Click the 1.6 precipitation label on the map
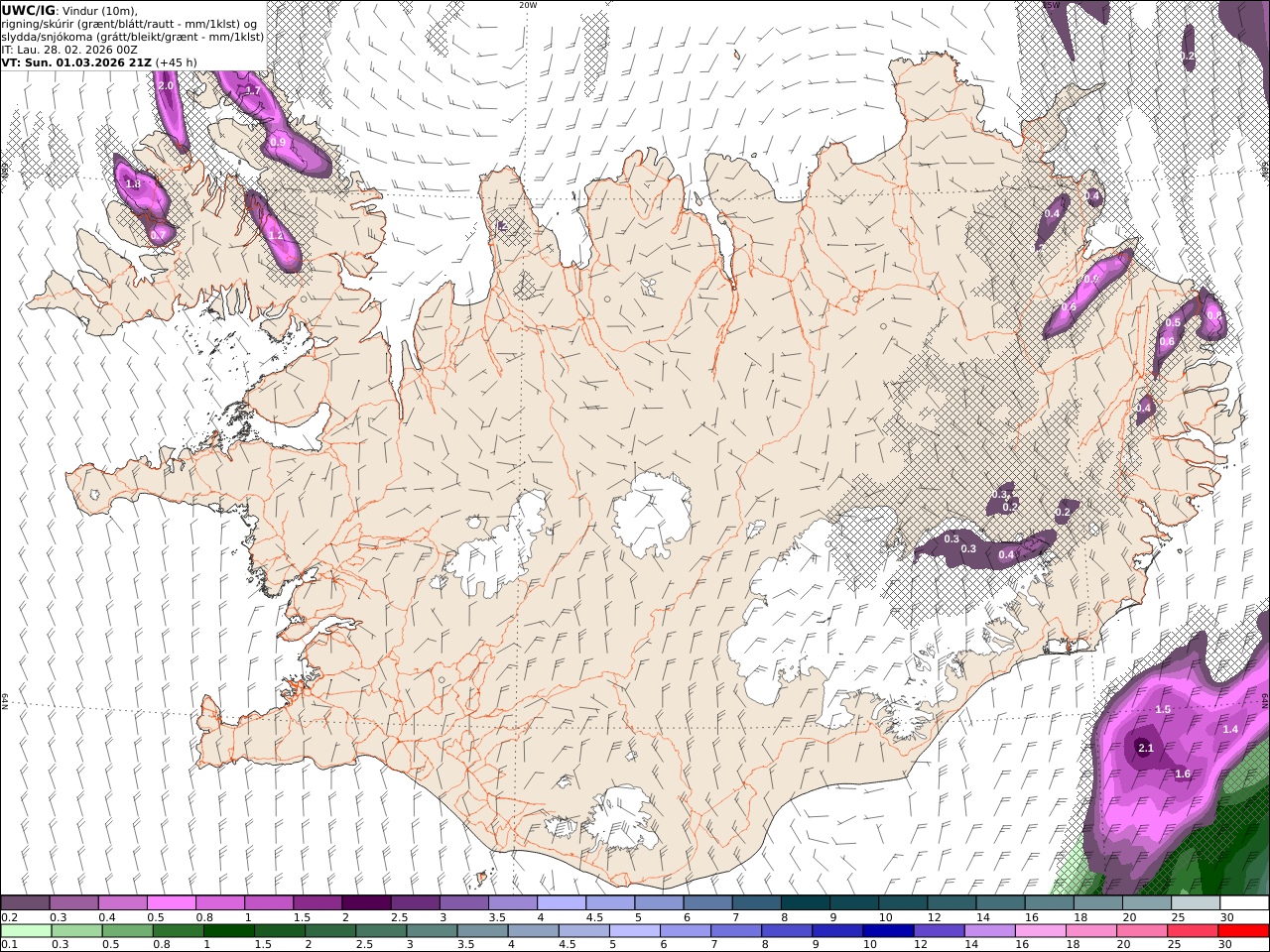Screen dimensions: 1270x952 (1183, 773)
